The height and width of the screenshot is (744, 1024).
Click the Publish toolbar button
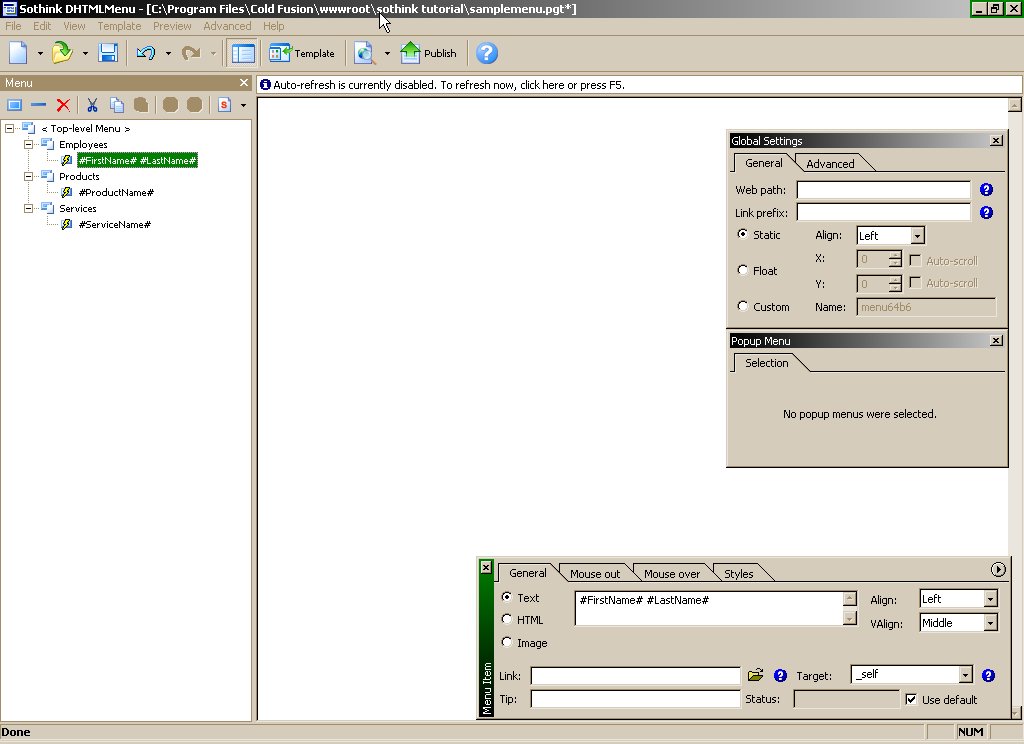click(428, 53)
